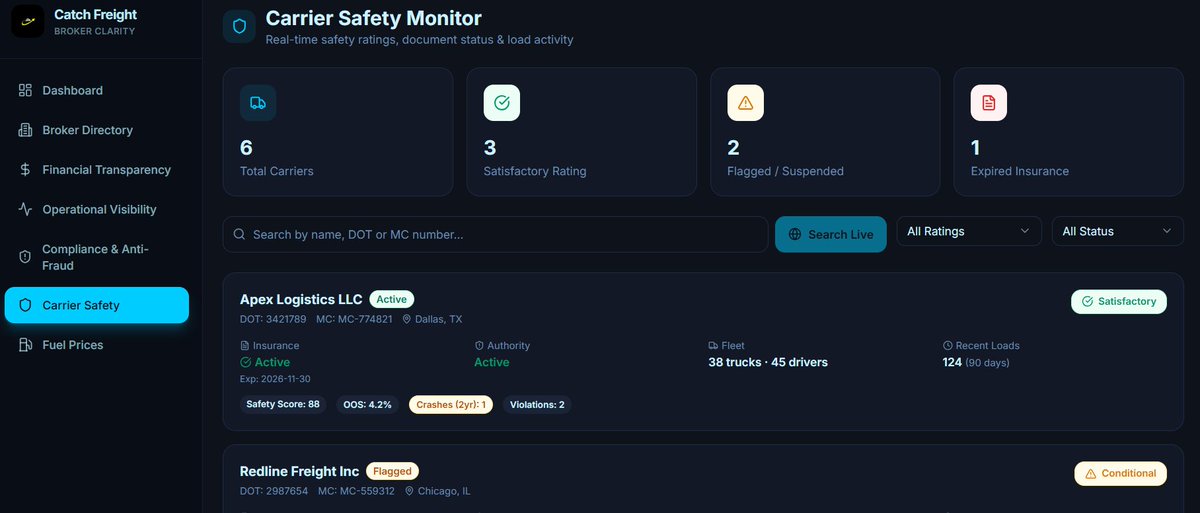Click the globe icon on Search Live button

tap(795, 234)
